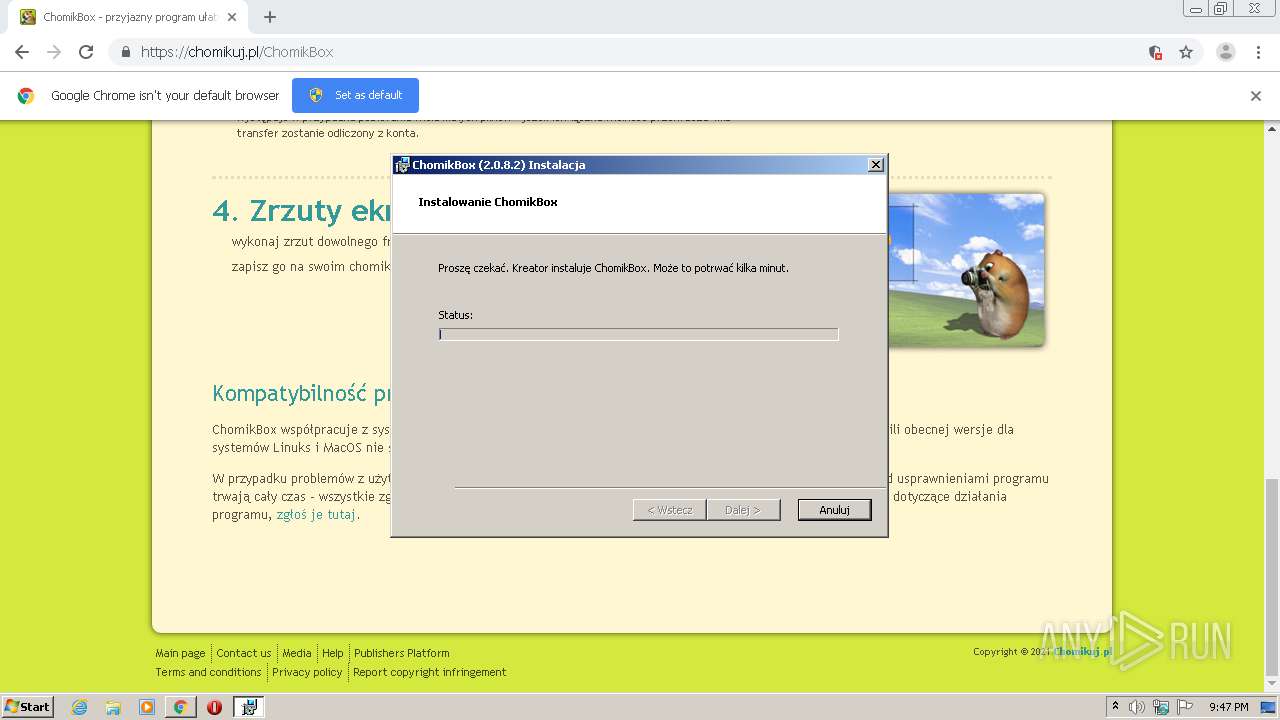
Task: Click the site lock security icon
Action: click(x=126, y=52)
